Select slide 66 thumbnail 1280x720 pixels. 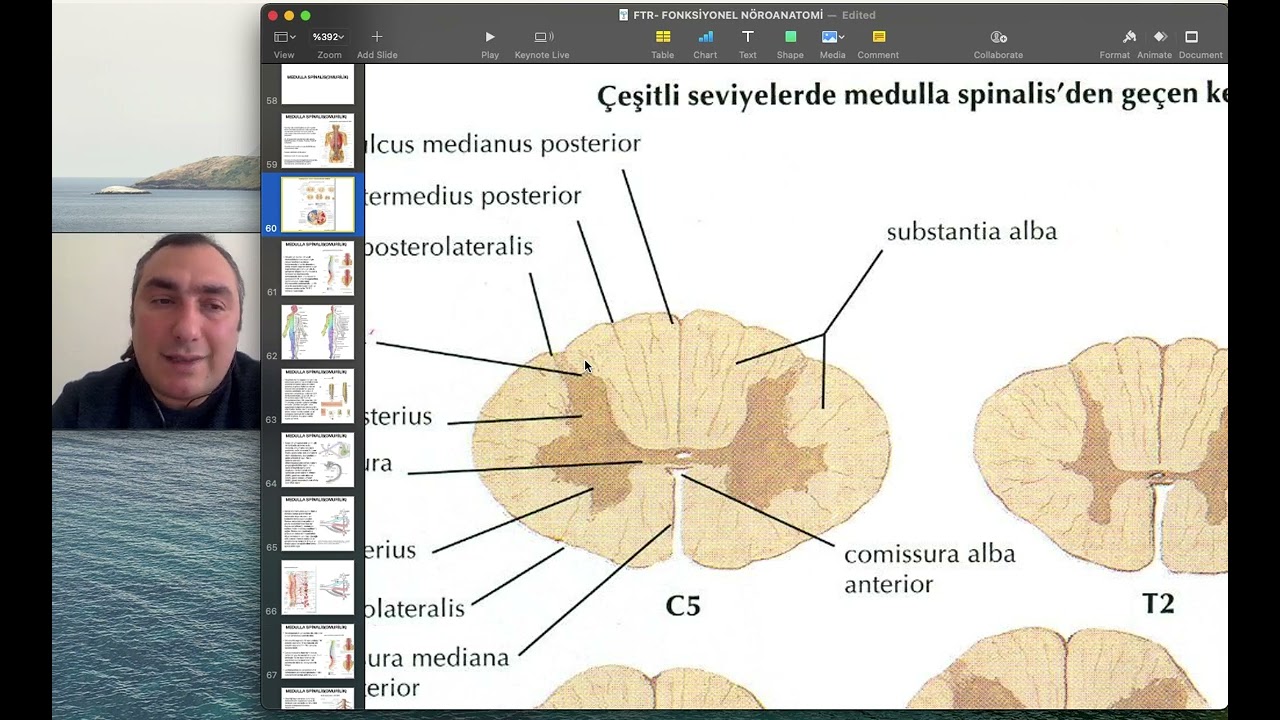(318, 588)
